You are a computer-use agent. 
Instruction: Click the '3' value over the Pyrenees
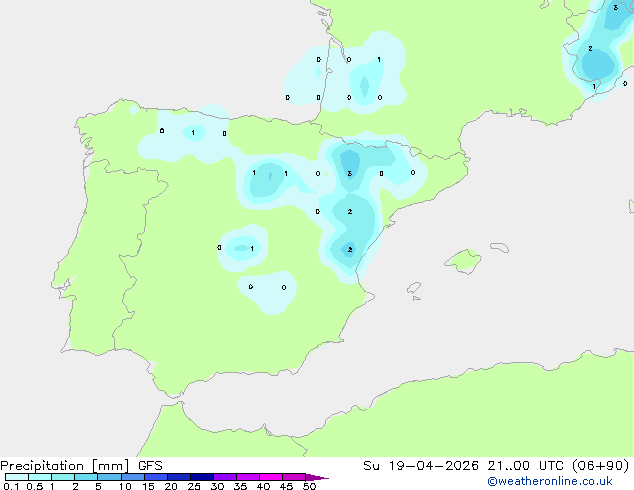(x=350, y=173)
